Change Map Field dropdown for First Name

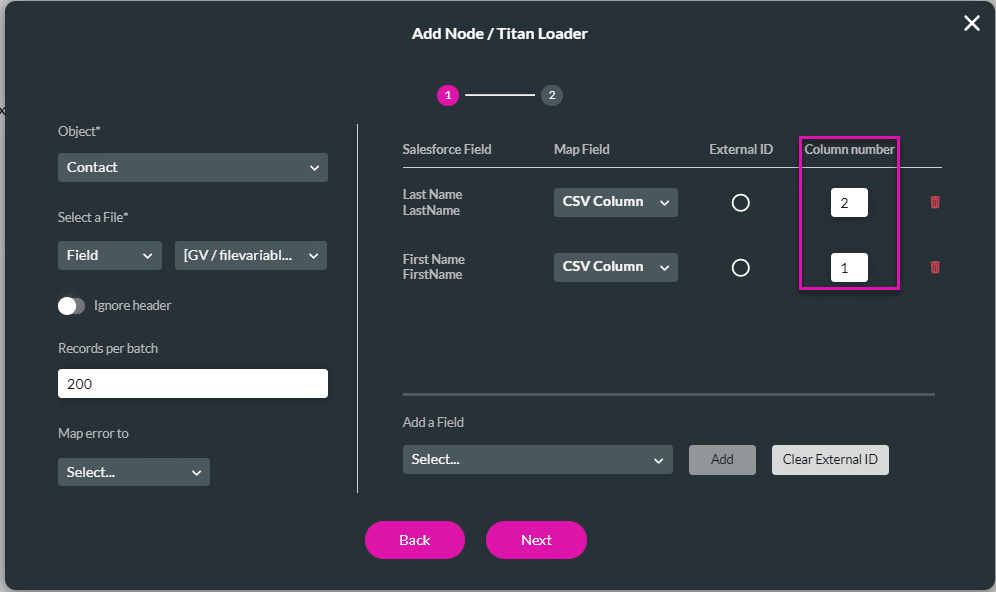point(615,267)
